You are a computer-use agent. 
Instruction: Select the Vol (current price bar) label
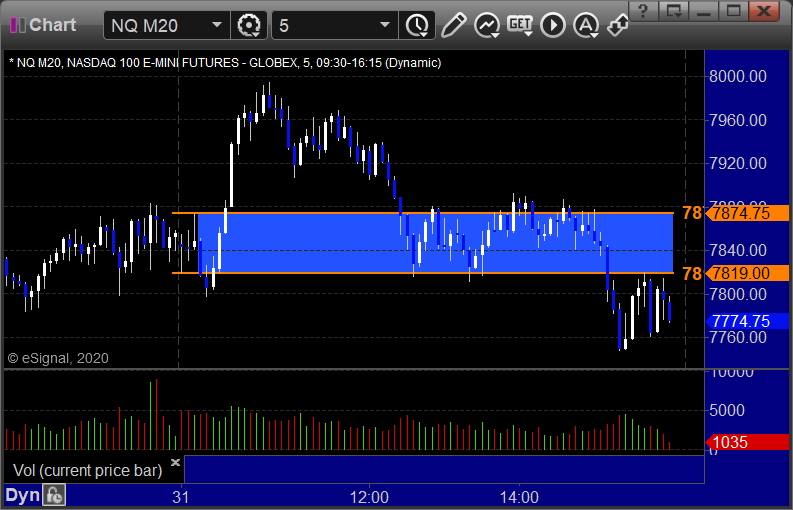tap(87, 471)
